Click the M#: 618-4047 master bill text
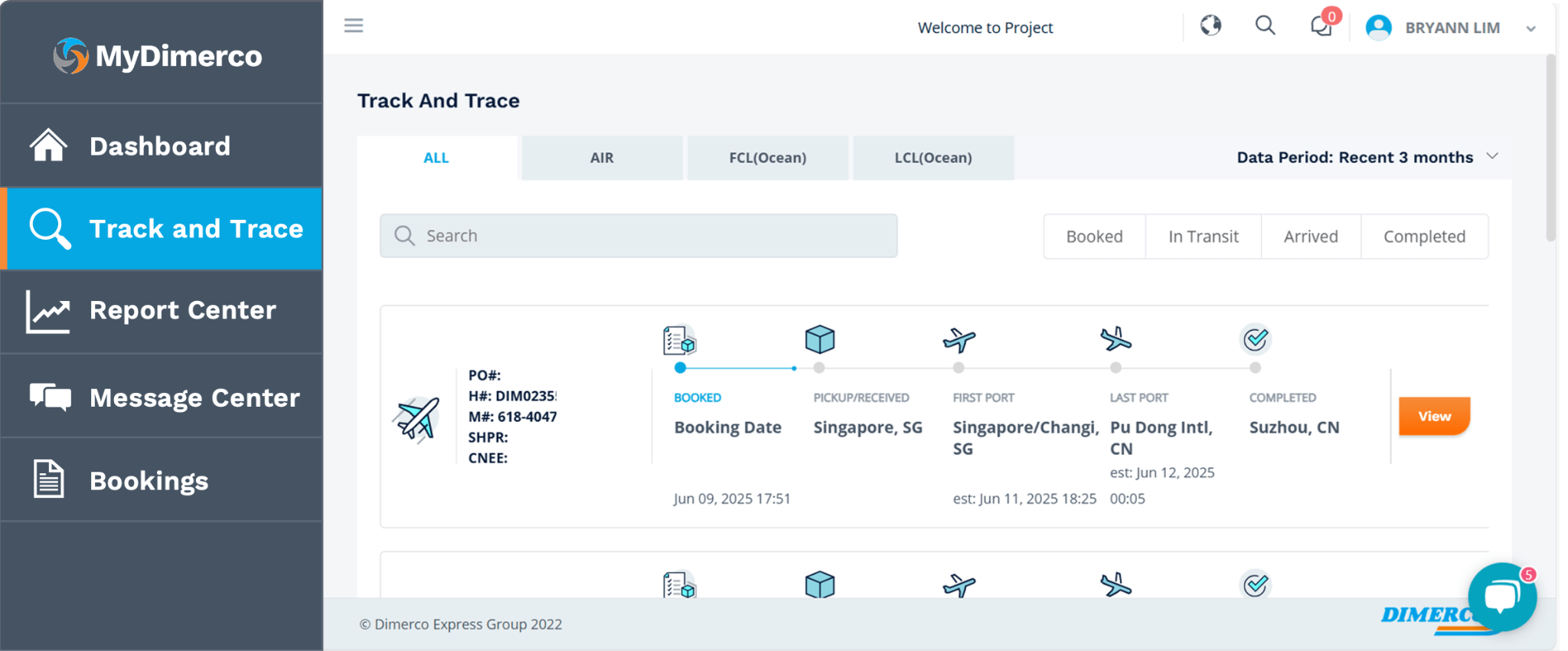This screenshot has height=651, width=1568. click(512, 417)
